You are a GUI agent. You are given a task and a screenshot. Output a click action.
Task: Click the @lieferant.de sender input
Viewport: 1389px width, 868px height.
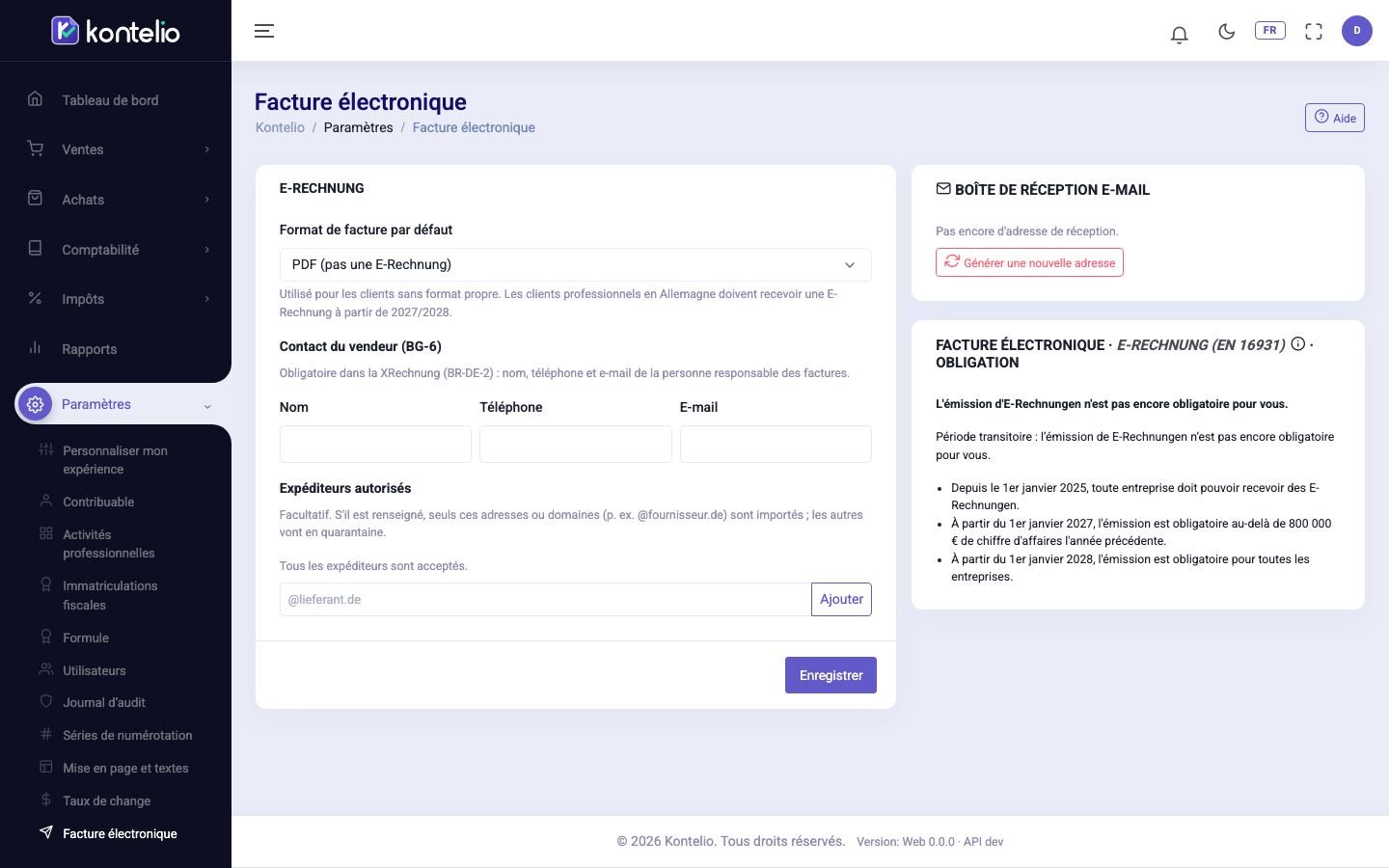(545, 599)
